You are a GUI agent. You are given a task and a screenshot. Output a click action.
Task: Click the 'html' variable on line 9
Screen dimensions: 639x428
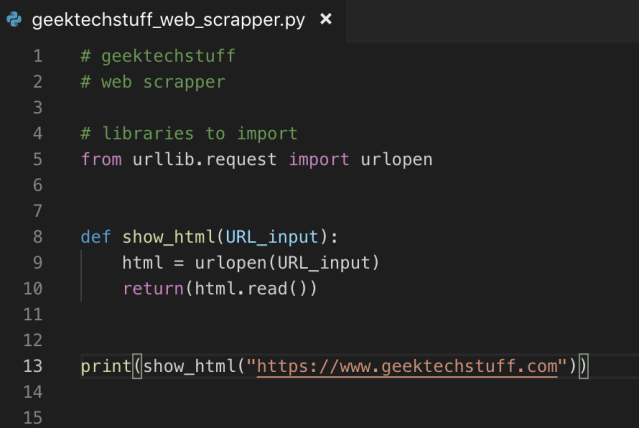pyautogui.click(x=142, y=263)
